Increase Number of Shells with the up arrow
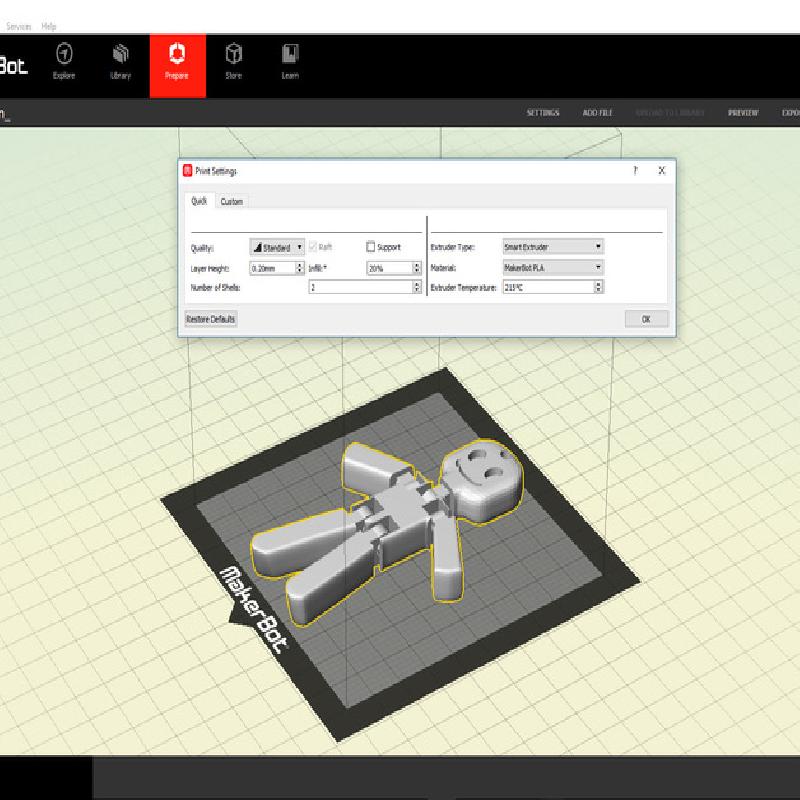Screen dimensions: 800x800 point(417,284)
